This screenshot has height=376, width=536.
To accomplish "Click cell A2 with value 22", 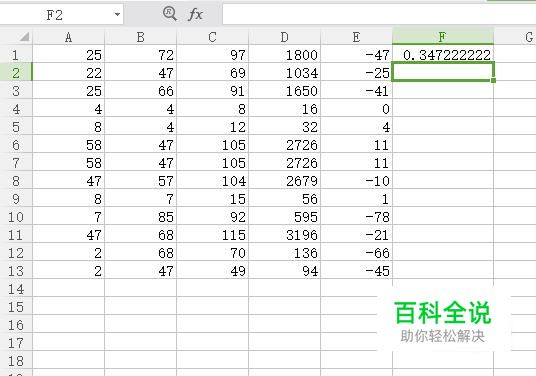I will pyautogui.click(x=68, y=72).
